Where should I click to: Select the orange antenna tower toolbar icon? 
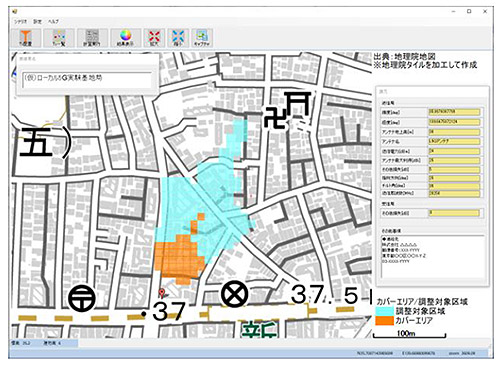click(26, 38)
